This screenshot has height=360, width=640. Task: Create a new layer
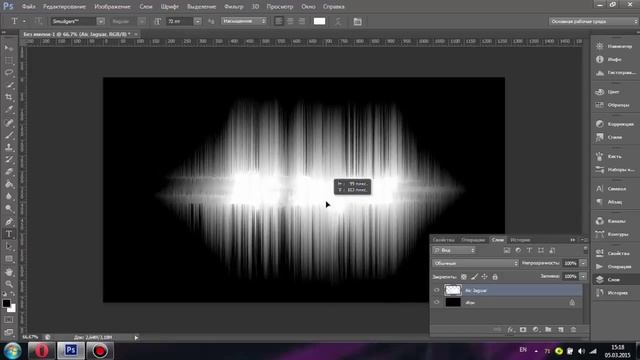click(561, 329)
